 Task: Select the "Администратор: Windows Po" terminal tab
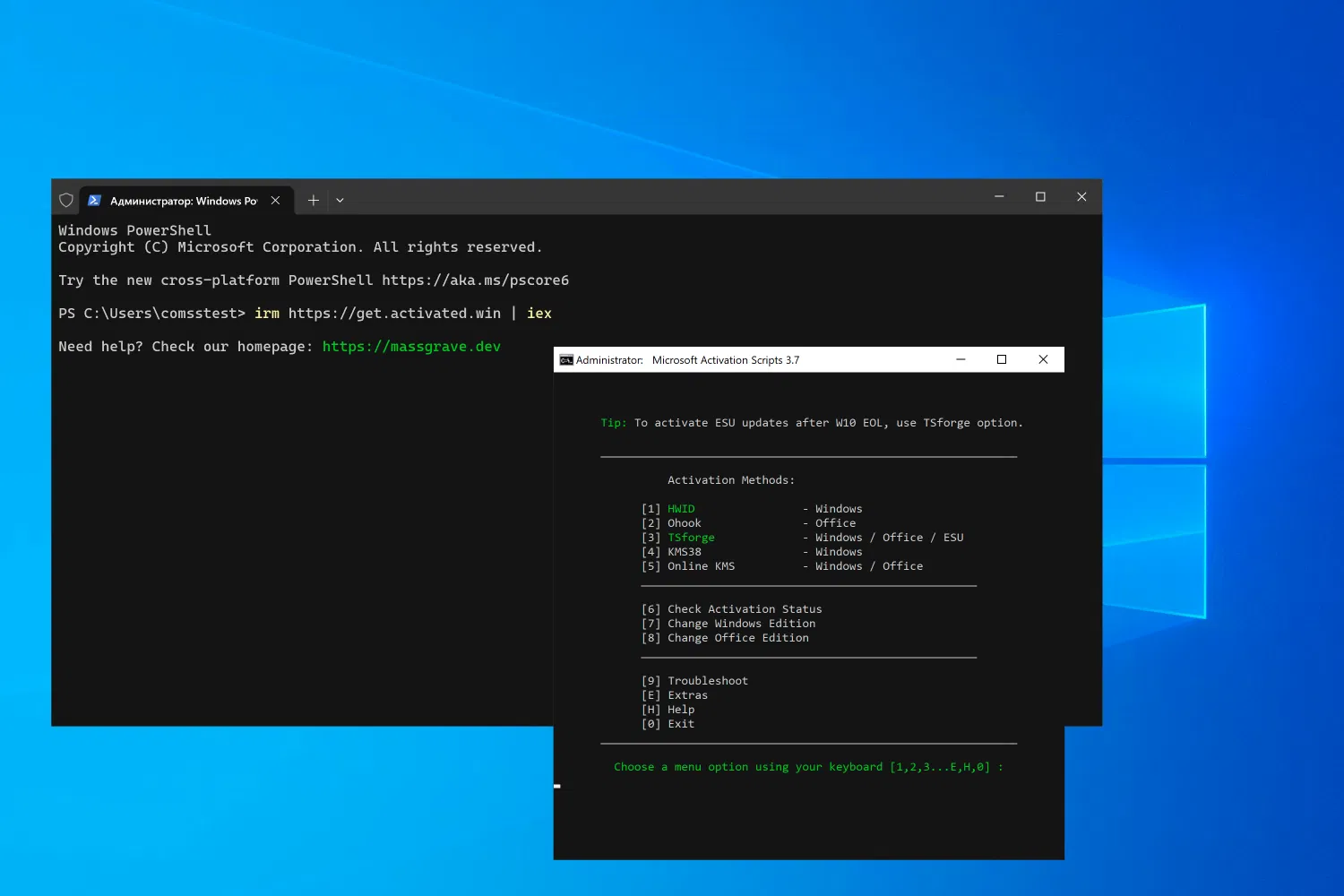[186, 201]
